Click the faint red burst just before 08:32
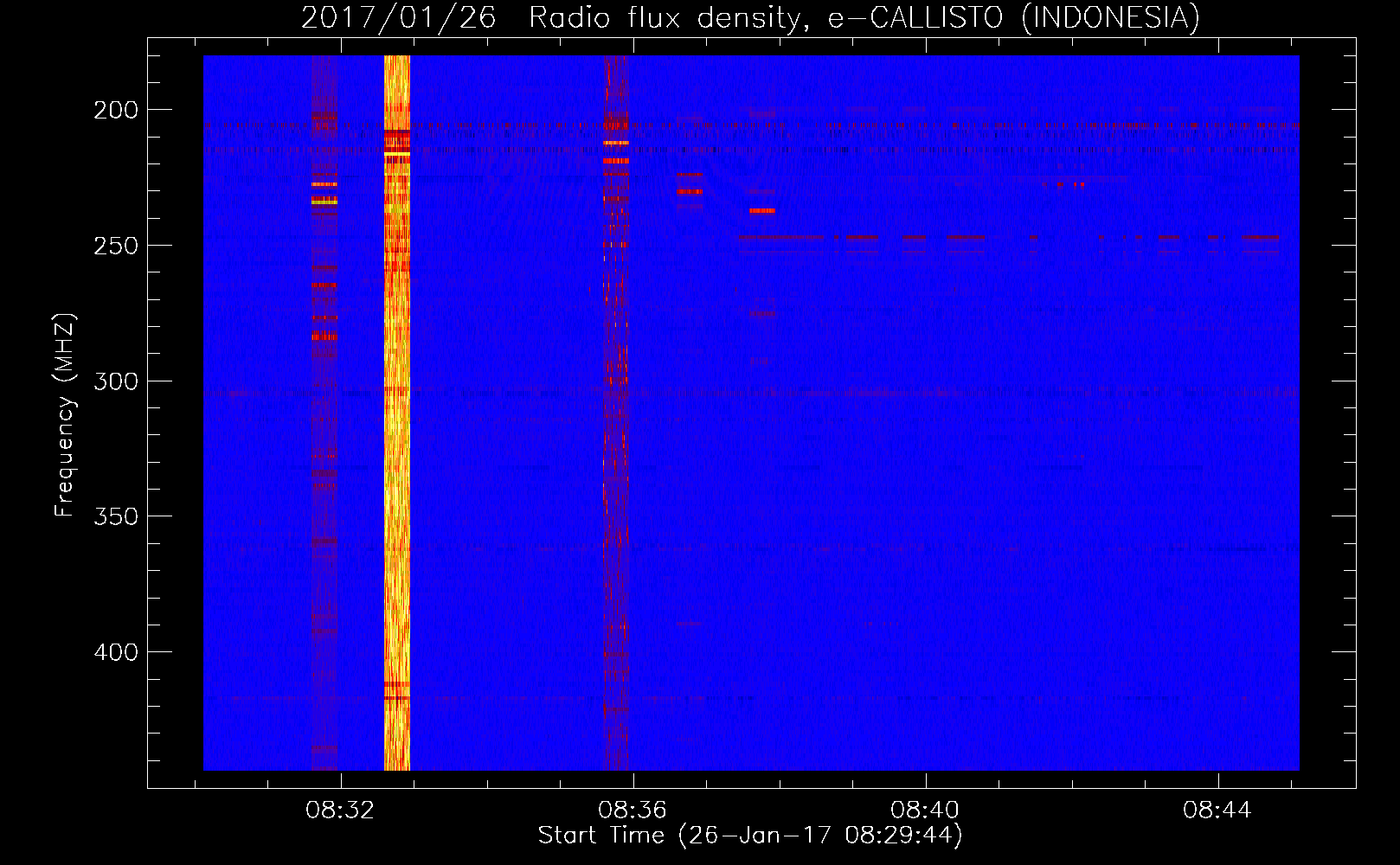 point(324,413)
